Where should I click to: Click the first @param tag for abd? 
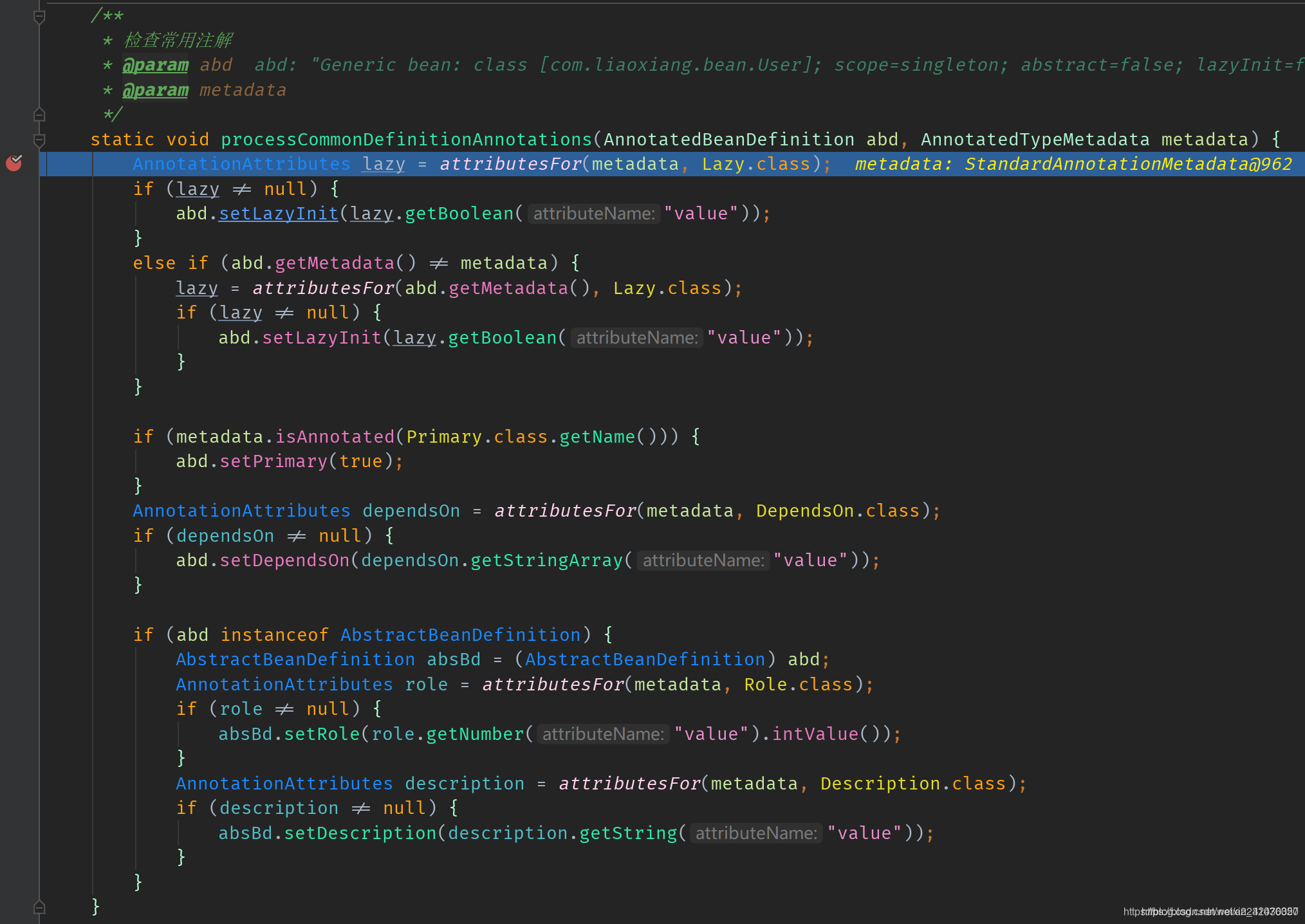point(156,65)
